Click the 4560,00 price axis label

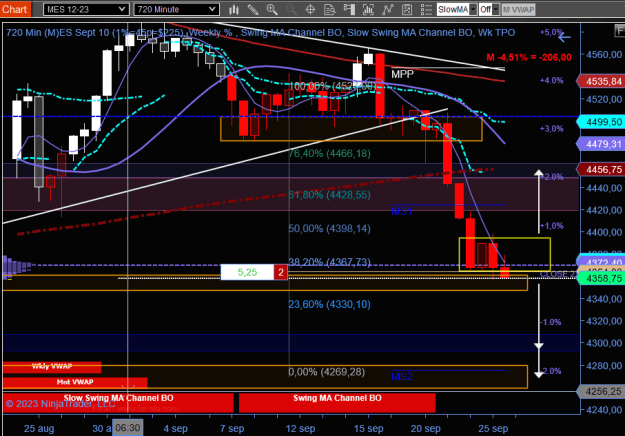pyautogui.click(x=603, y=54)
